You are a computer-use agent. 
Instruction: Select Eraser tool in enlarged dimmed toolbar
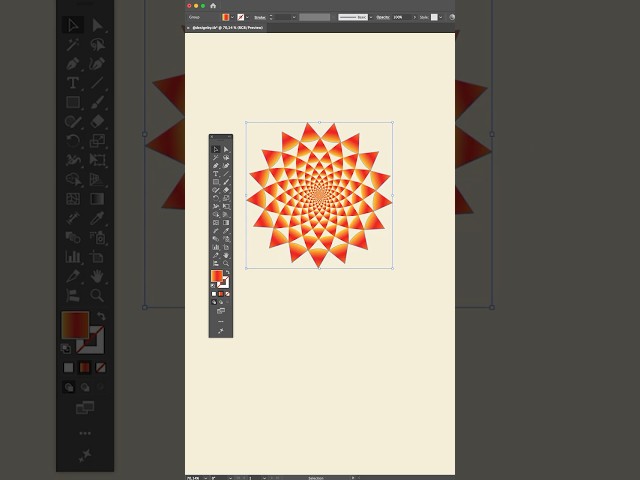pos(97,121)
